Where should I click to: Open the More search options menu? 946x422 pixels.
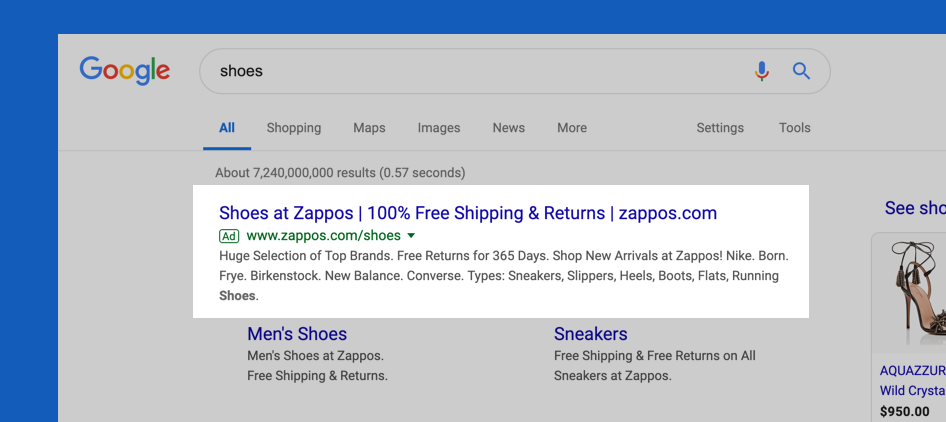point(572,128)
